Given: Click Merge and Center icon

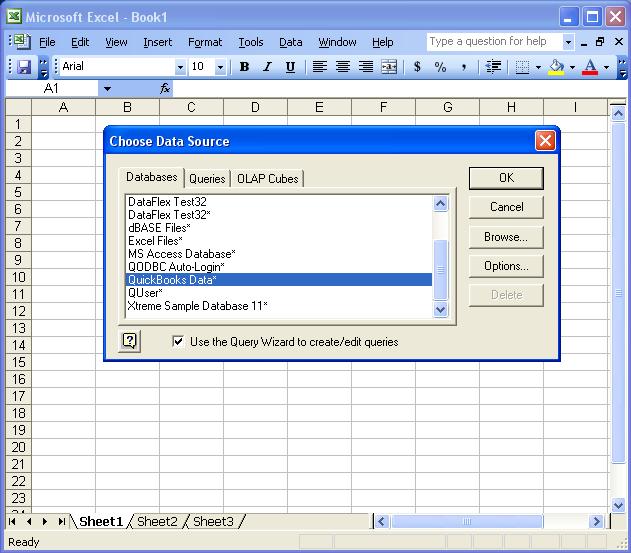Looking at the screenshot, I should click(x=389, y=67).
